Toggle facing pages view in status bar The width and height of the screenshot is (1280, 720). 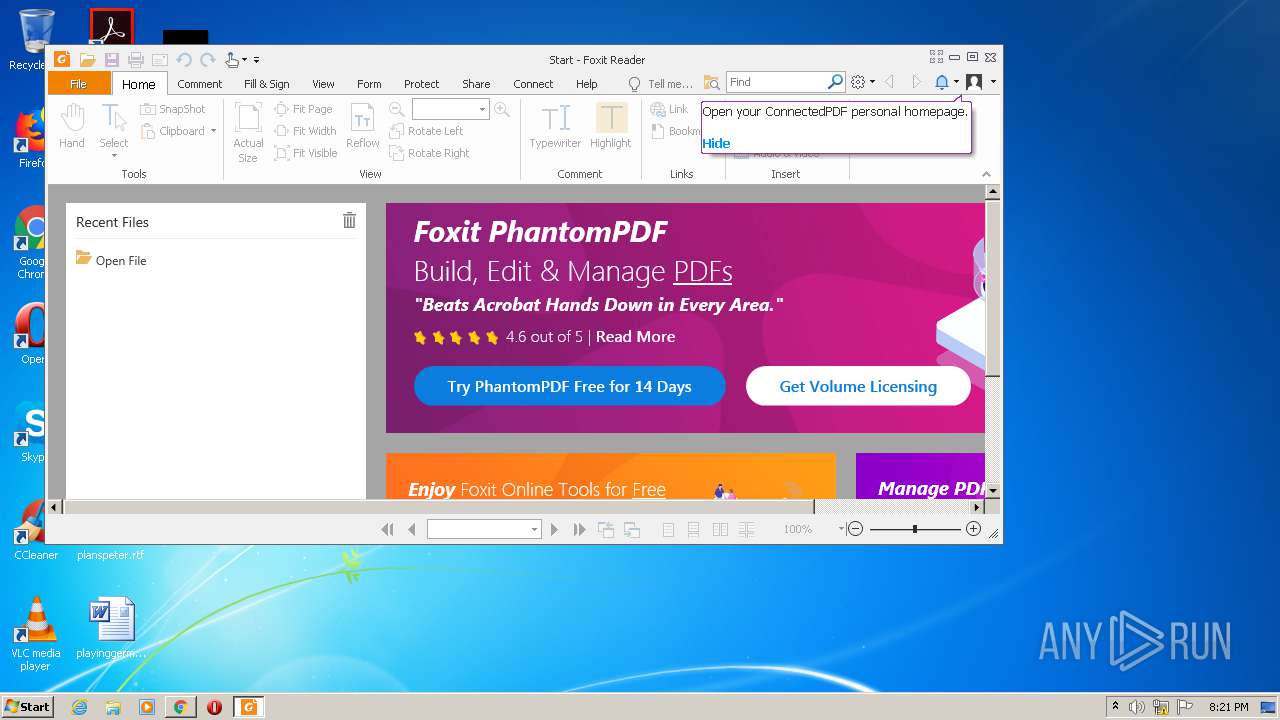click(720, 529)
